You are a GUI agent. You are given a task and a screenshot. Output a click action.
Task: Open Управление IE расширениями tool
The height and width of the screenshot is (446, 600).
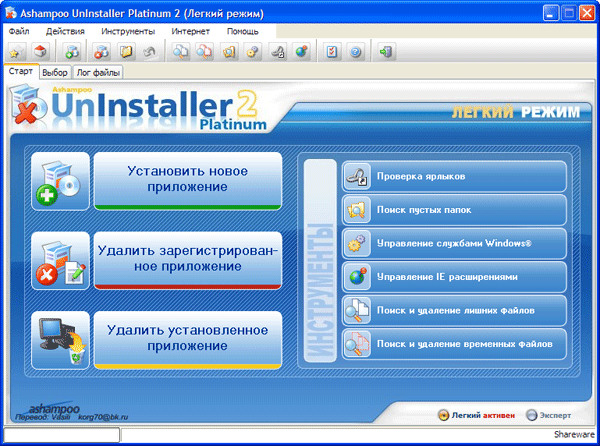pyautogui.click(x=454, y=277)
